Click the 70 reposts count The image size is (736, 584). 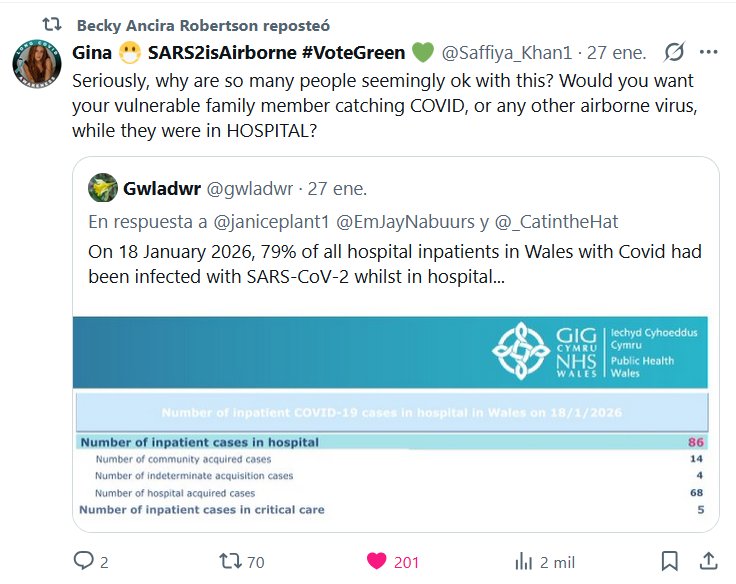(256, 562)
